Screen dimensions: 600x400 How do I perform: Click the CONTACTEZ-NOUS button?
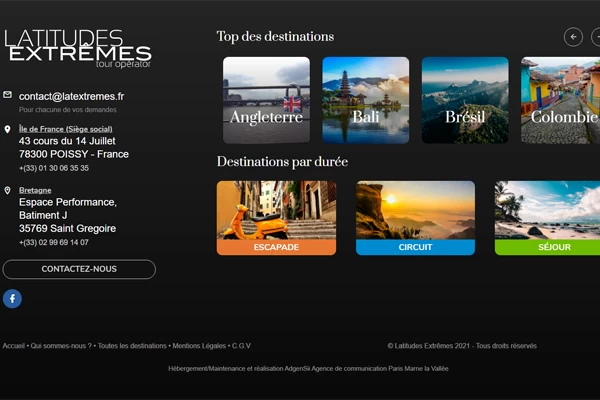pos(79,269)
